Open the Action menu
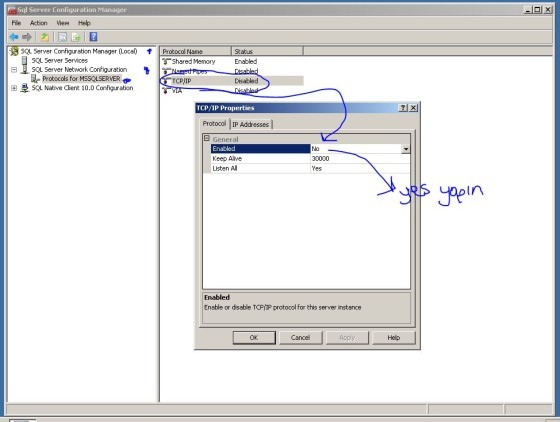Viewport: 560px width, 422px height. 39,23
